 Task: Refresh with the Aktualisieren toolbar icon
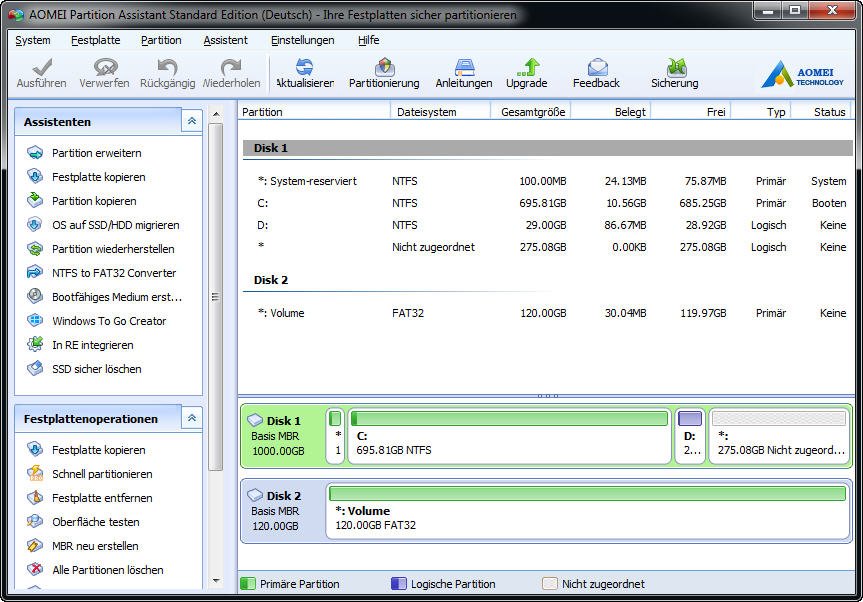pyautogui.click(x=304, y=67)
